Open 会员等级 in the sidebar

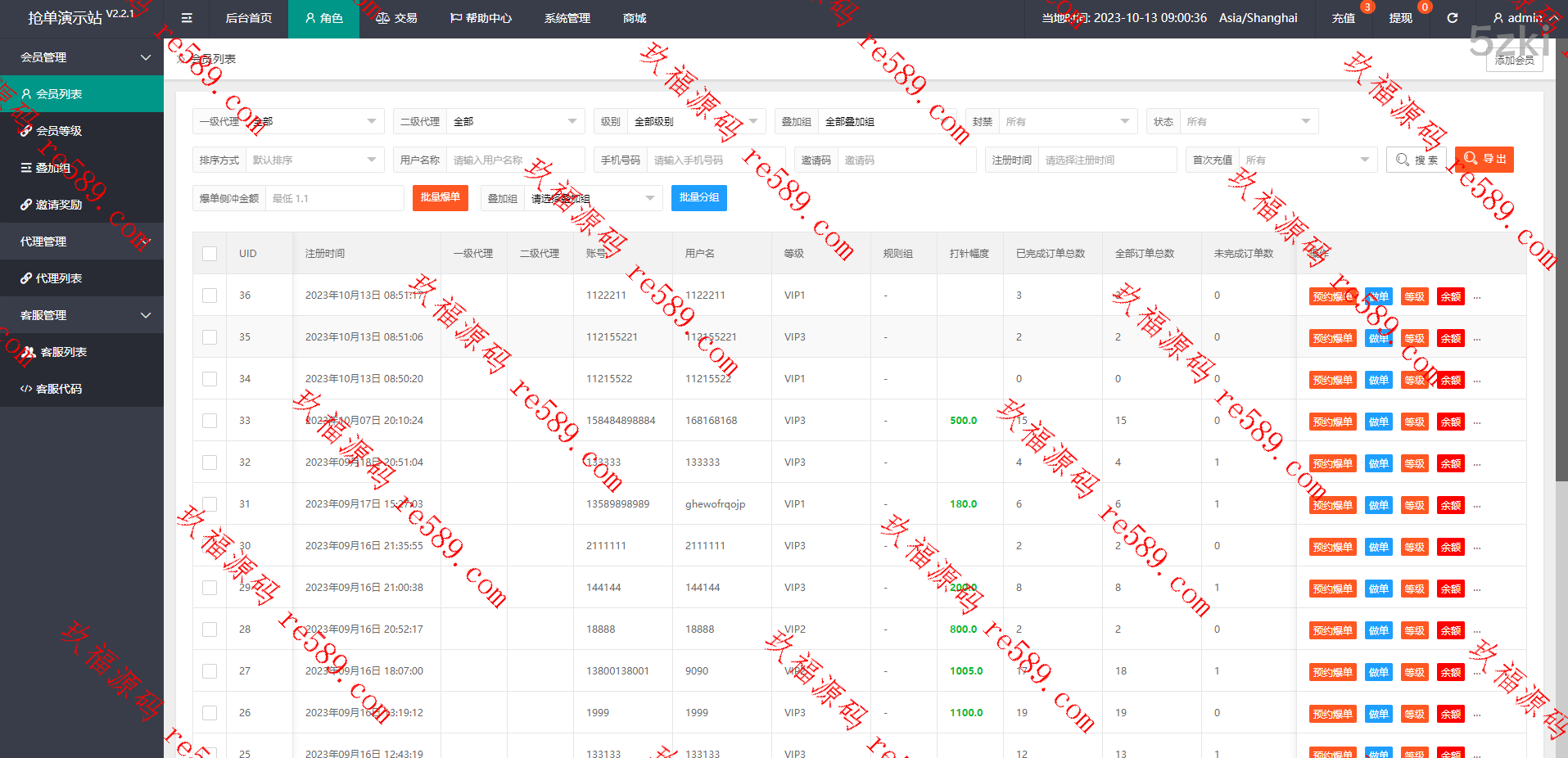point(59,131)
